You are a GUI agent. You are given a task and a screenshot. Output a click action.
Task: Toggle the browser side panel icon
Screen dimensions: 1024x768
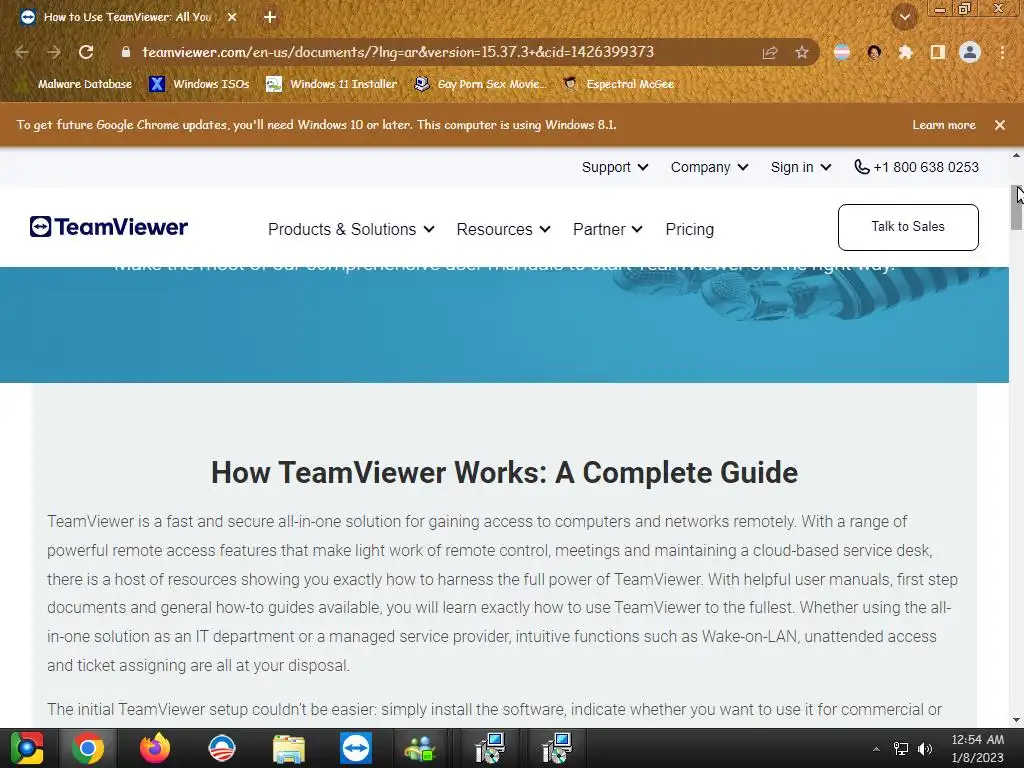(938, 52)
